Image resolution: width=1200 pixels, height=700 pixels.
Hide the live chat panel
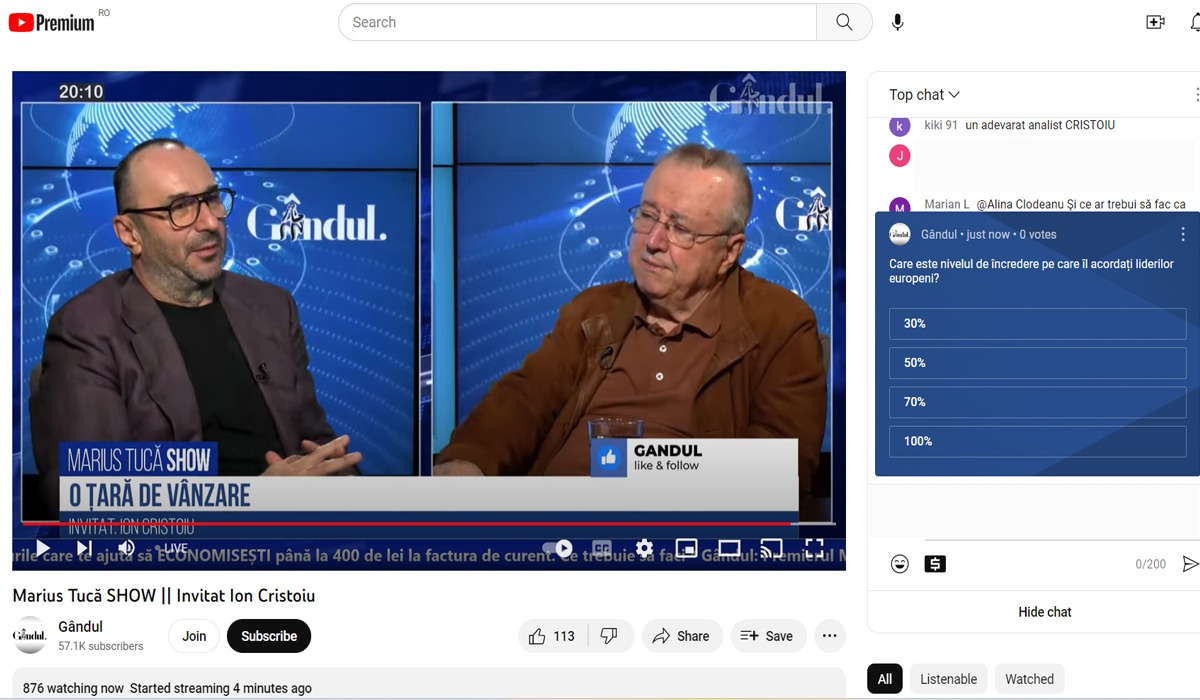tap(1045, 612)
